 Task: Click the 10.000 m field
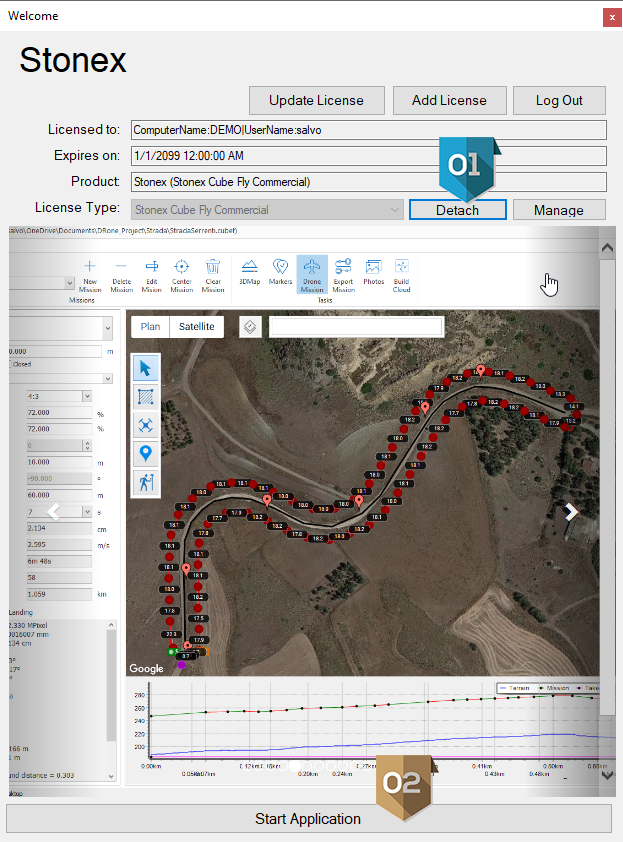pyautogui.click(x=60, y=462)
